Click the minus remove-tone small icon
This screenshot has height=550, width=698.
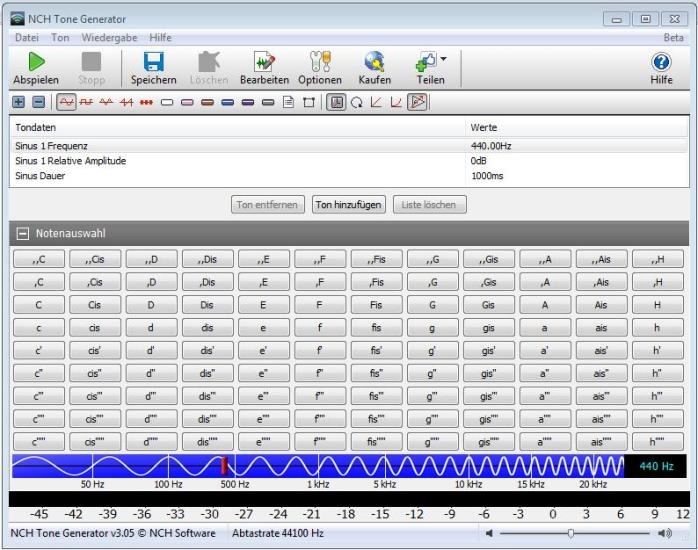pyautogui.click(x=38, y=102)
